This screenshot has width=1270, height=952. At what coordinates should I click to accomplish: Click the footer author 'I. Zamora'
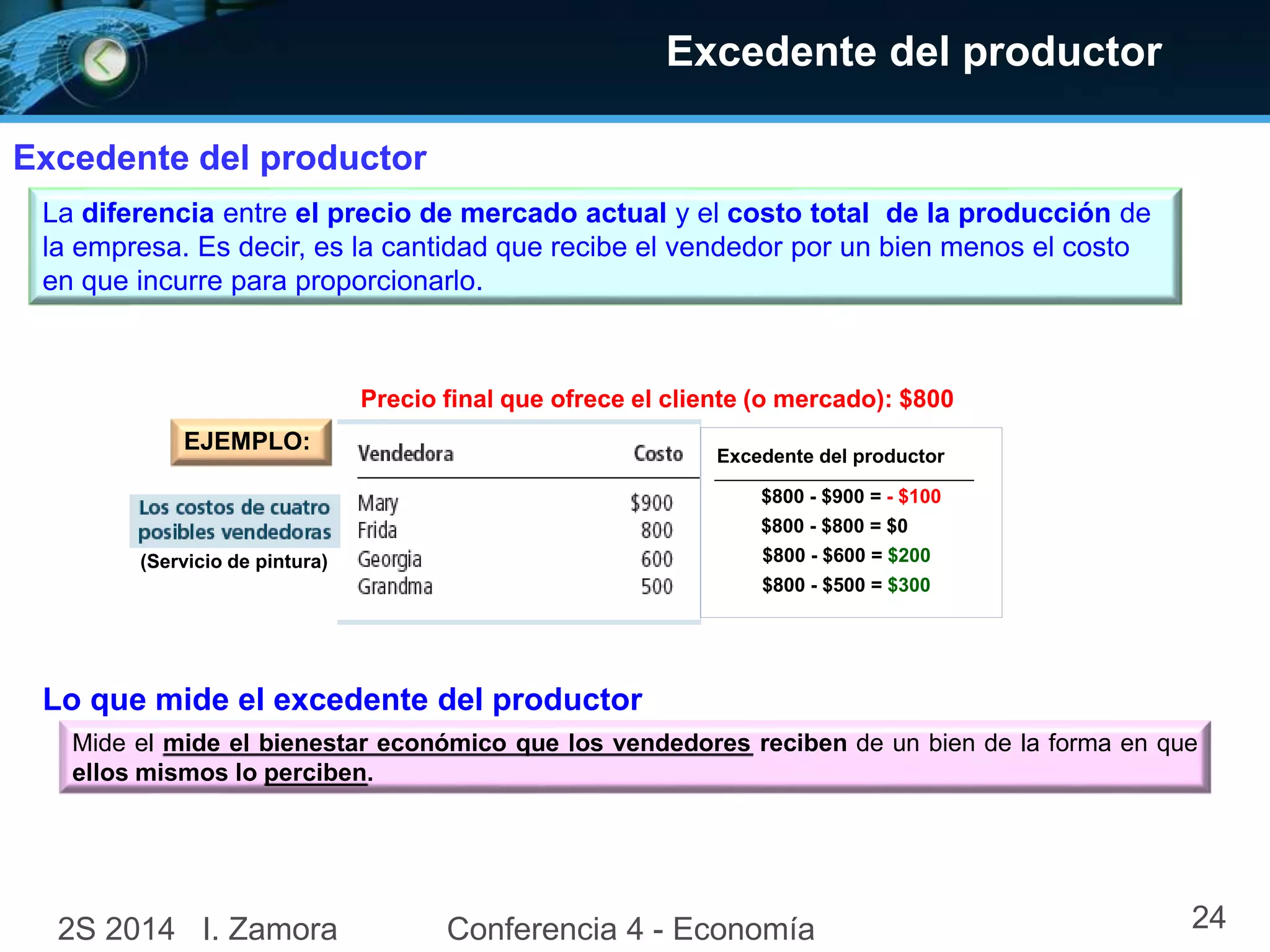pyautogui.click(x=270, y=929)
